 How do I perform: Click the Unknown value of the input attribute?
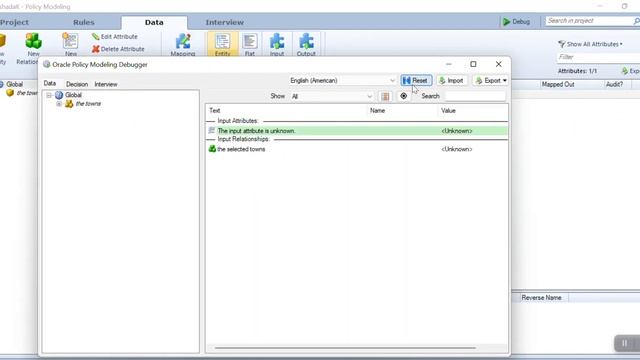(x=457, y=131)
